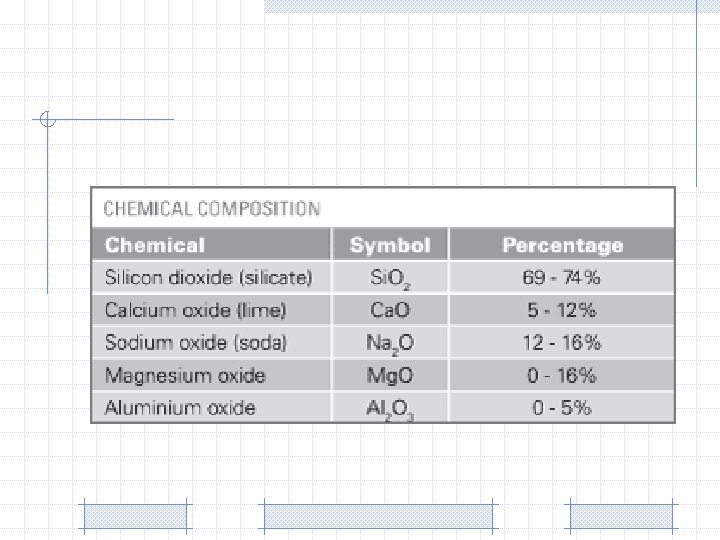Screen dimensions: 720x540
Task: Select the Symbol column header
Action: 389,245
